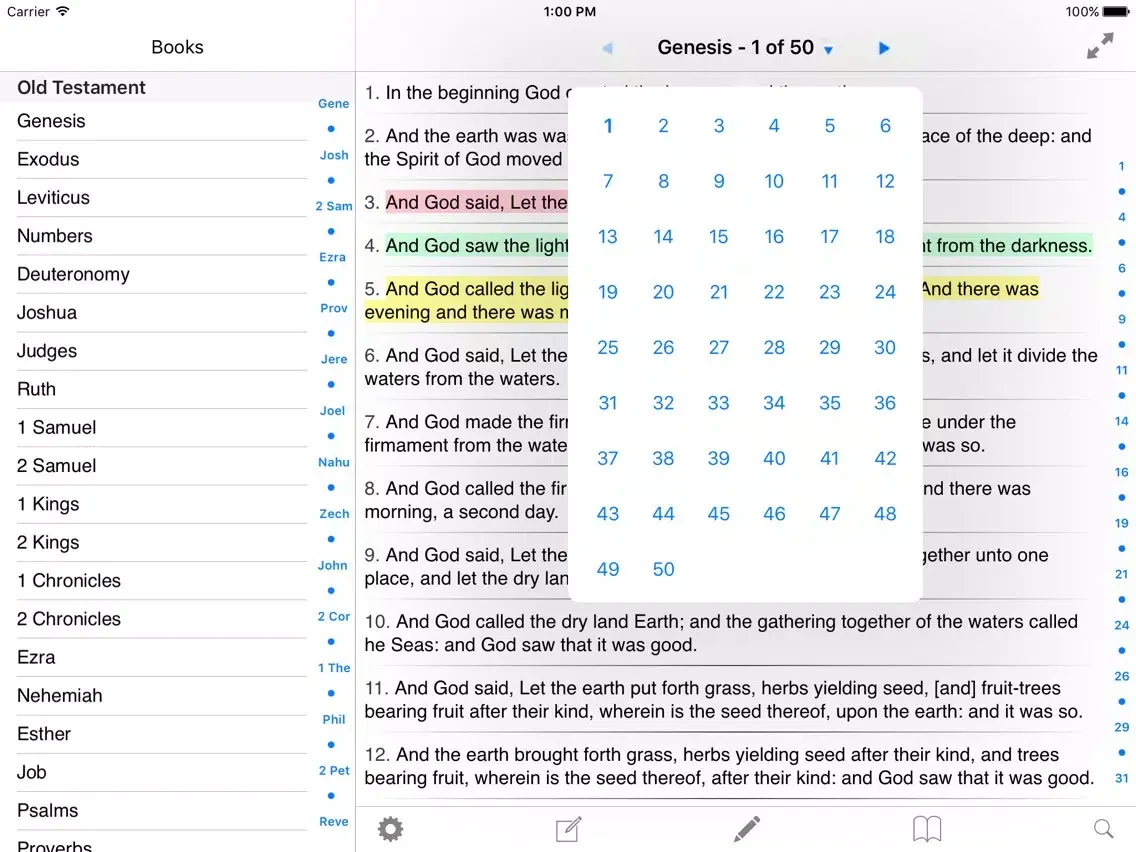Select chapter 12 in chapter grid
The image size is (1136, 852).
(885, 181)
